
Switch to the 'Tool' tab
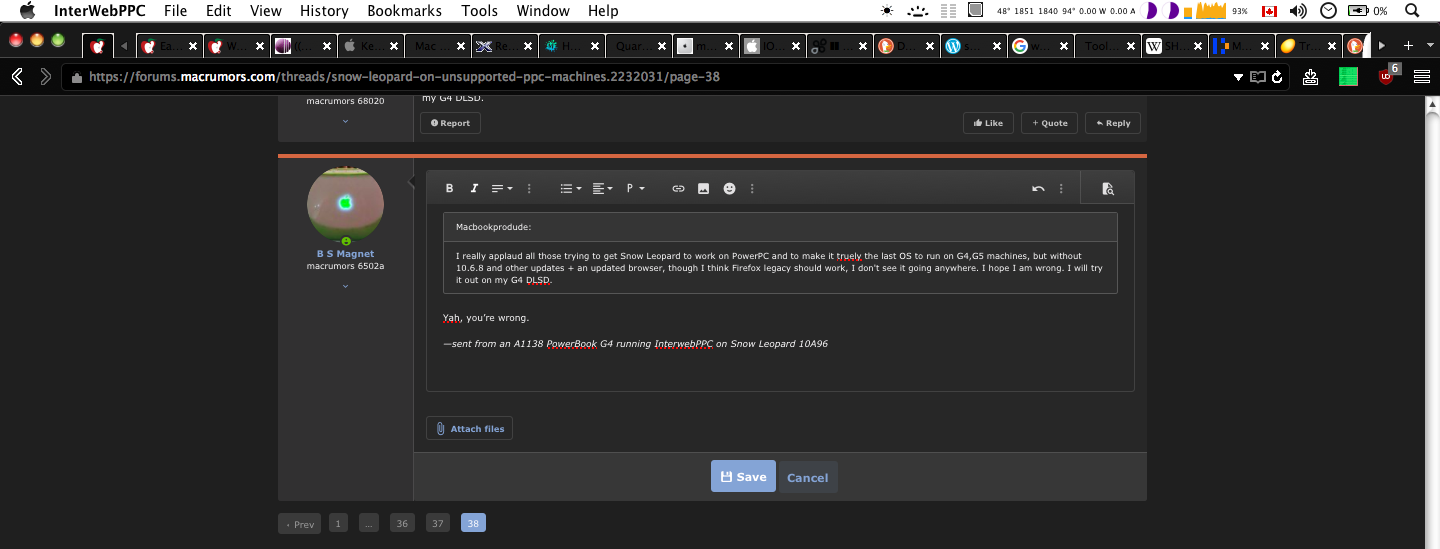click(x=1107, y=46)
